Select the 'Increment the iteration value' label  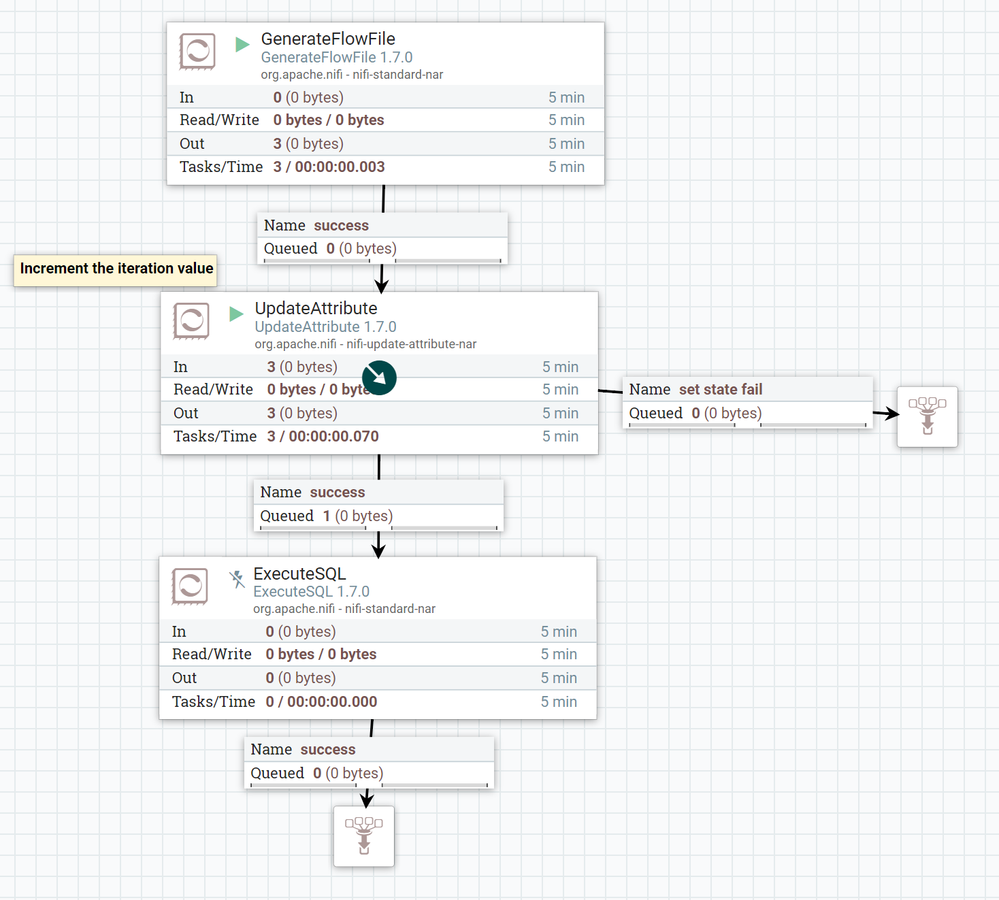(x=116, y=269)
